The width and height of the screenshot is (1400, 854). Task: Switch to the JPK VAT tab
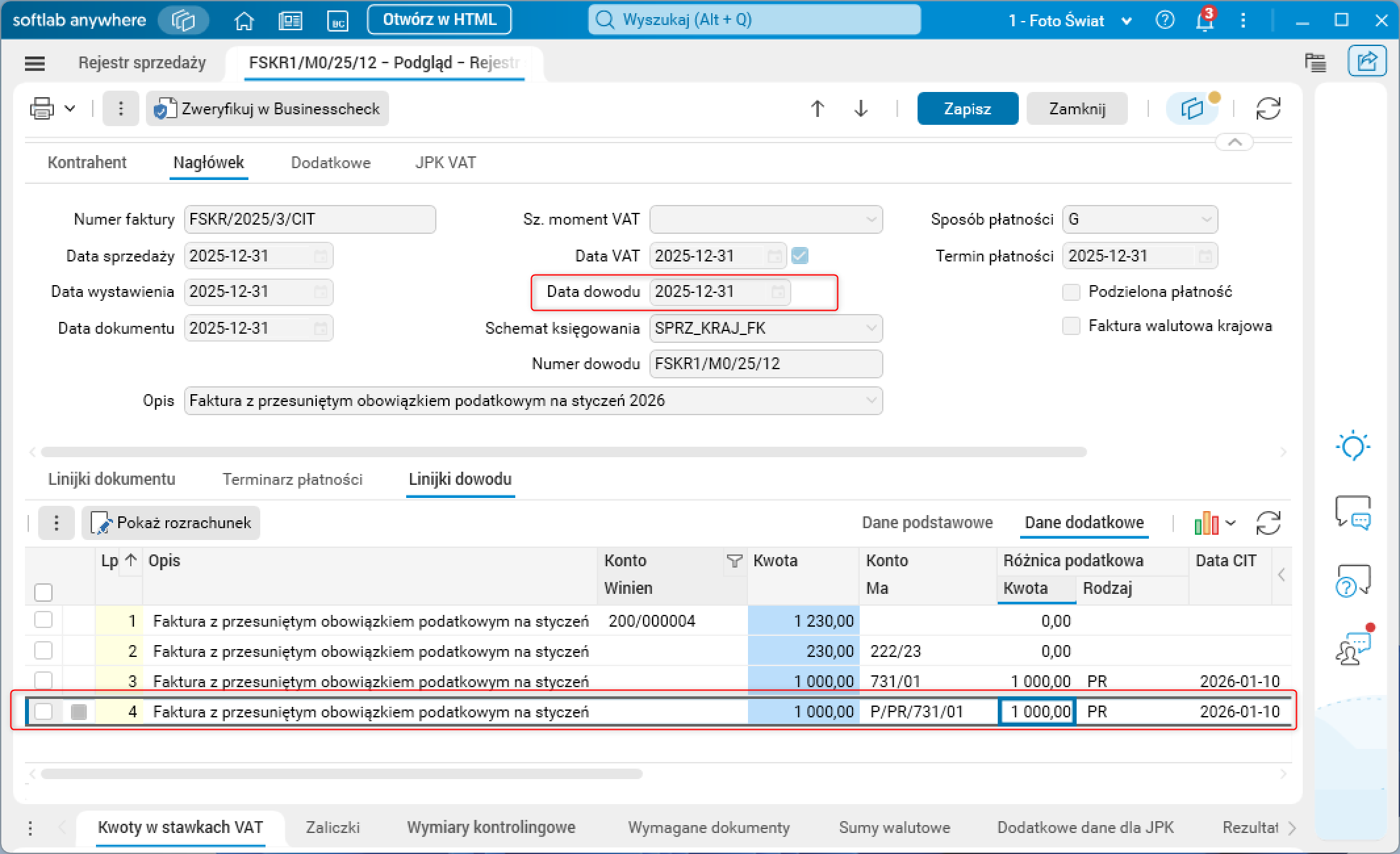[445, 163]
